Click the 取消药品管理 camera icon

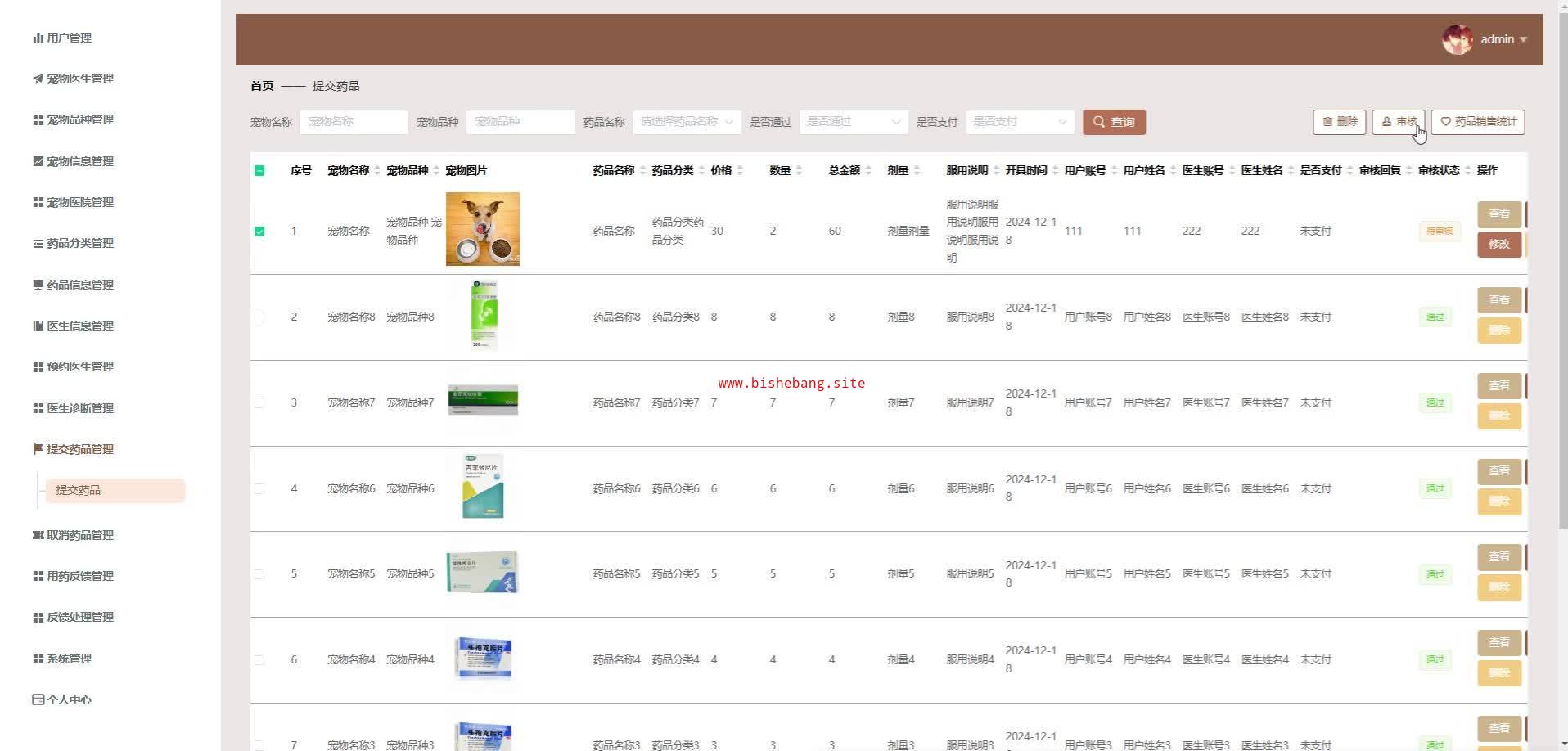(38, 535)
